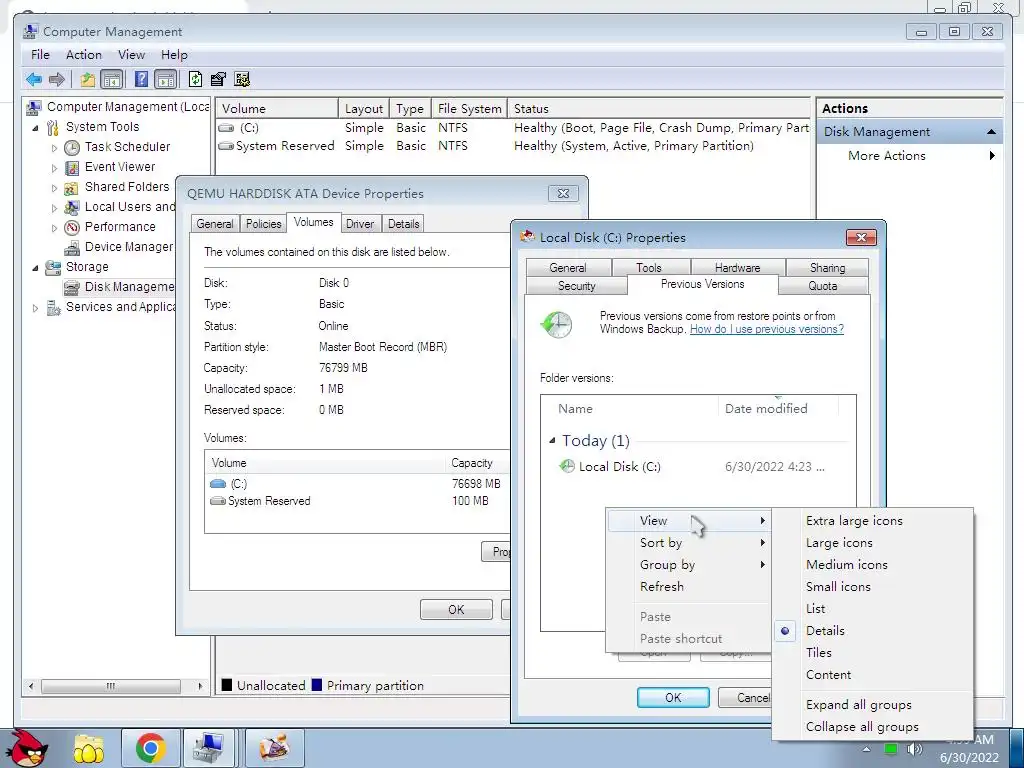Select Extra large icons view option
This screenshot has width=1024, height=768.
[x=854, y=521]
